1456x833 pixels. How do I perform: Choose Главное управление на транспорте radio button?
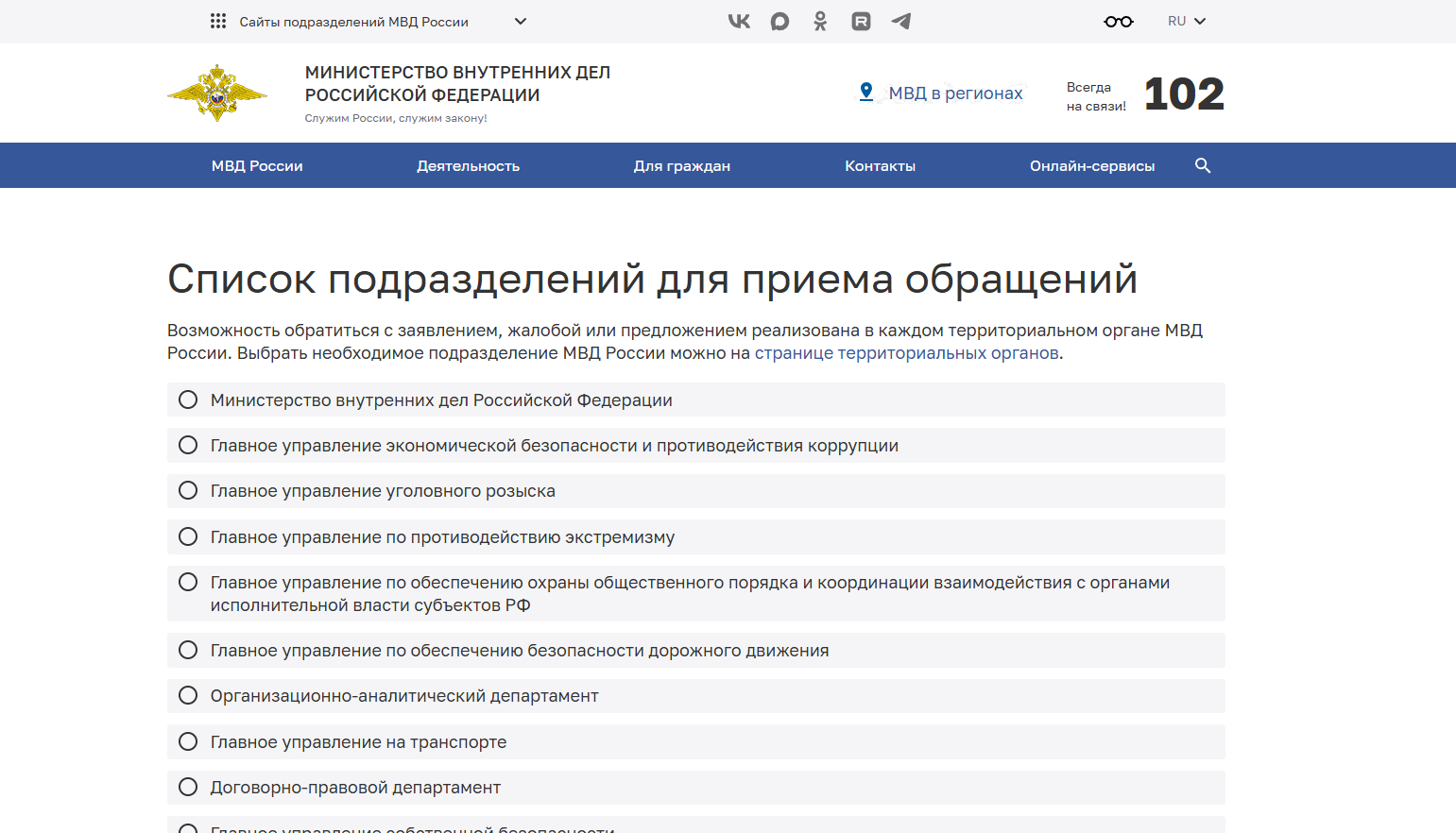[188, 741]
